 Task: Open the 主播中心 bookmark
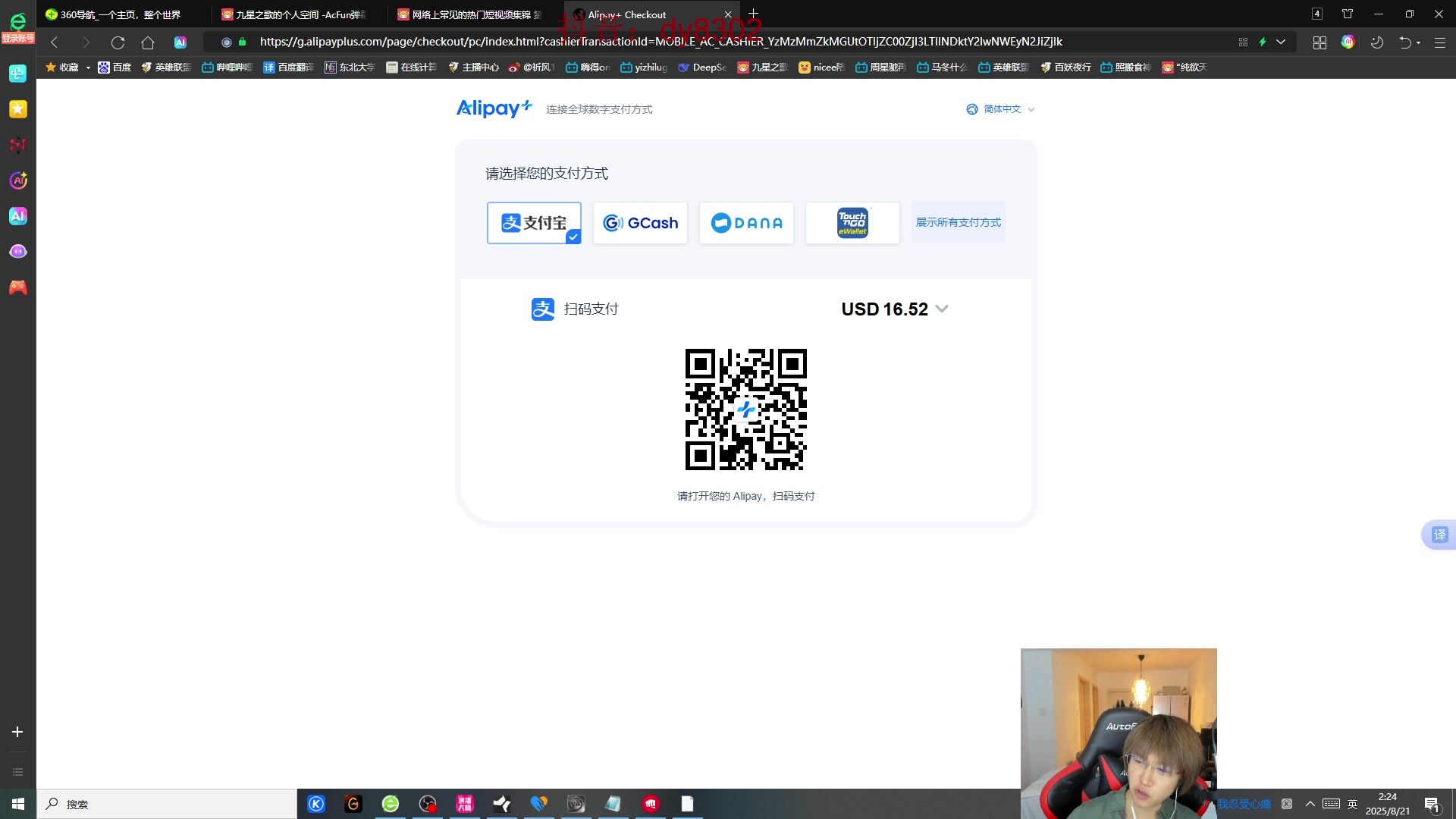pyautogui.click(x=473, y=67)
